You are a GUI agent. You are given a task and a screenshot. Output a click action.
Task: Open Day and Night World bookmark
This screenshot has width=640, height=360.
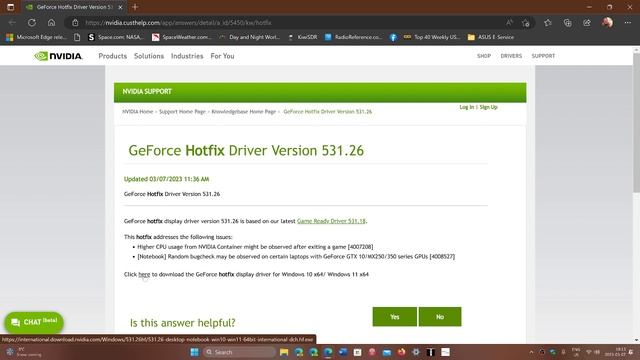pos(249,37)
